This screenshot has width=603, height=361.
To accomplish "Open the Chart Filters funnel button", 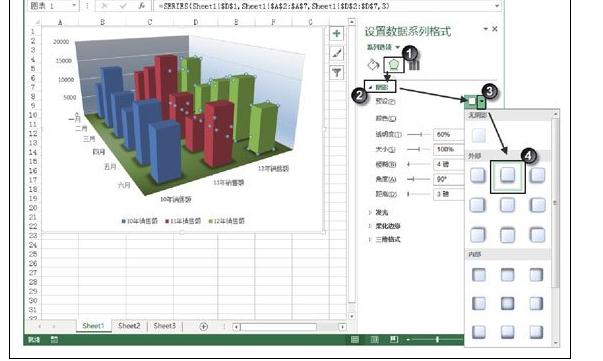I will 337,72.
